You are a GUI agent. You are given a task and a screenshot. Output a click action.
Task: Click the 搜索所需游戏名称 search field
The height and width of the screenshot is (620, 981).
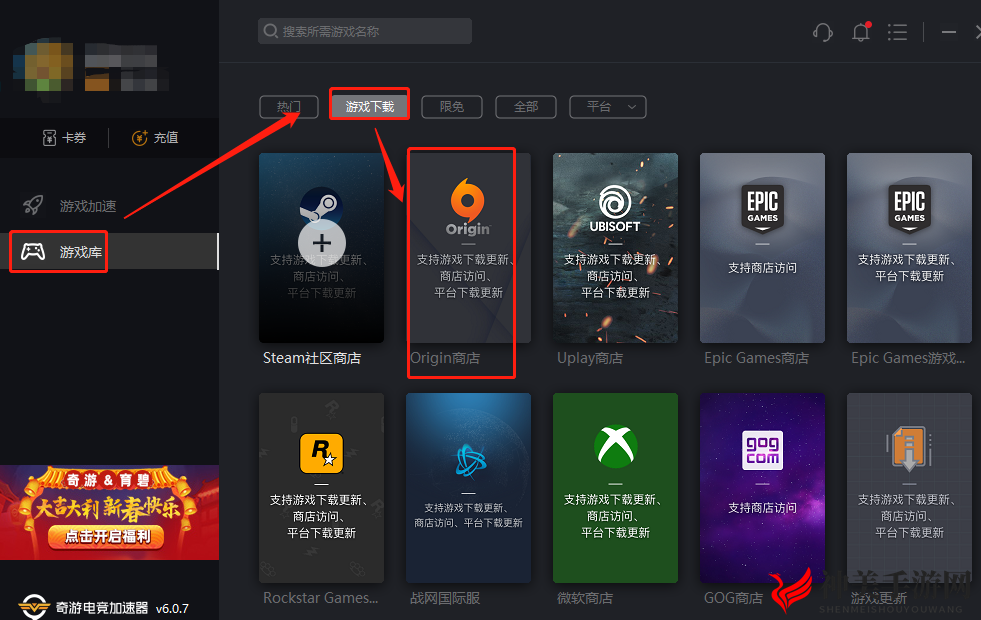[365, 31]
